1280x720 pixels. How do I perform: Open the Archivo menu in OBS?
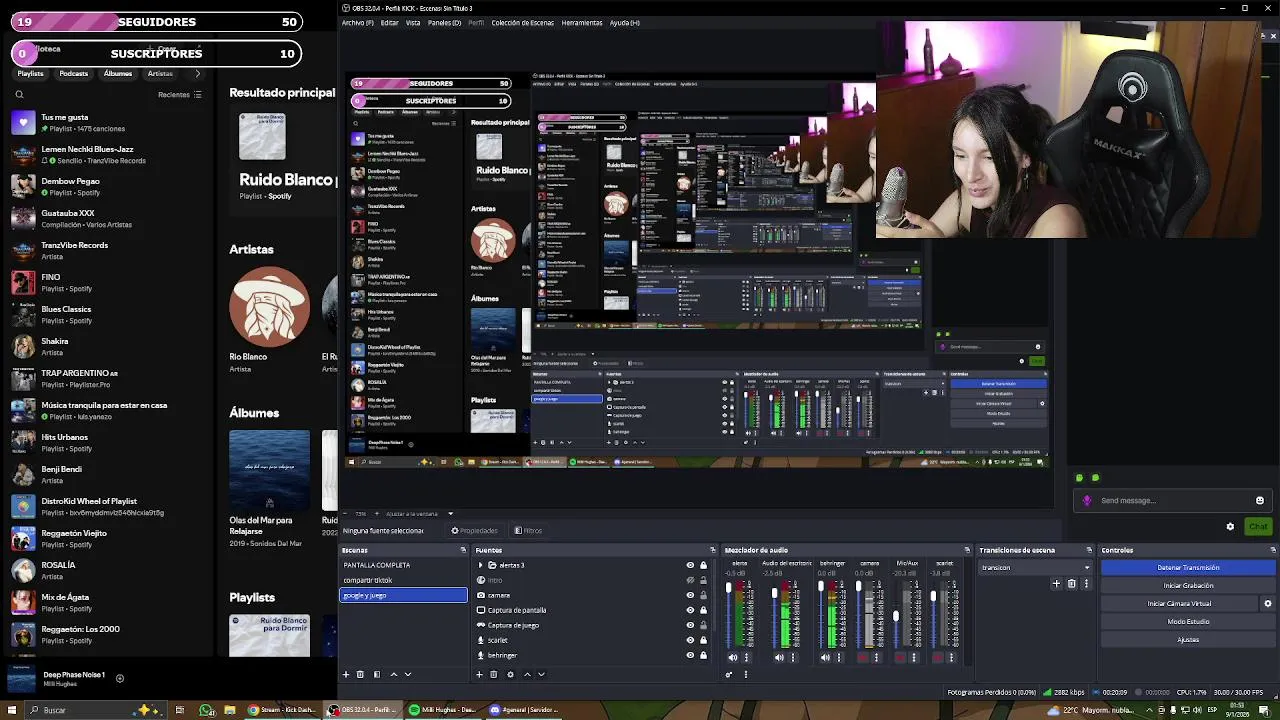358,22
